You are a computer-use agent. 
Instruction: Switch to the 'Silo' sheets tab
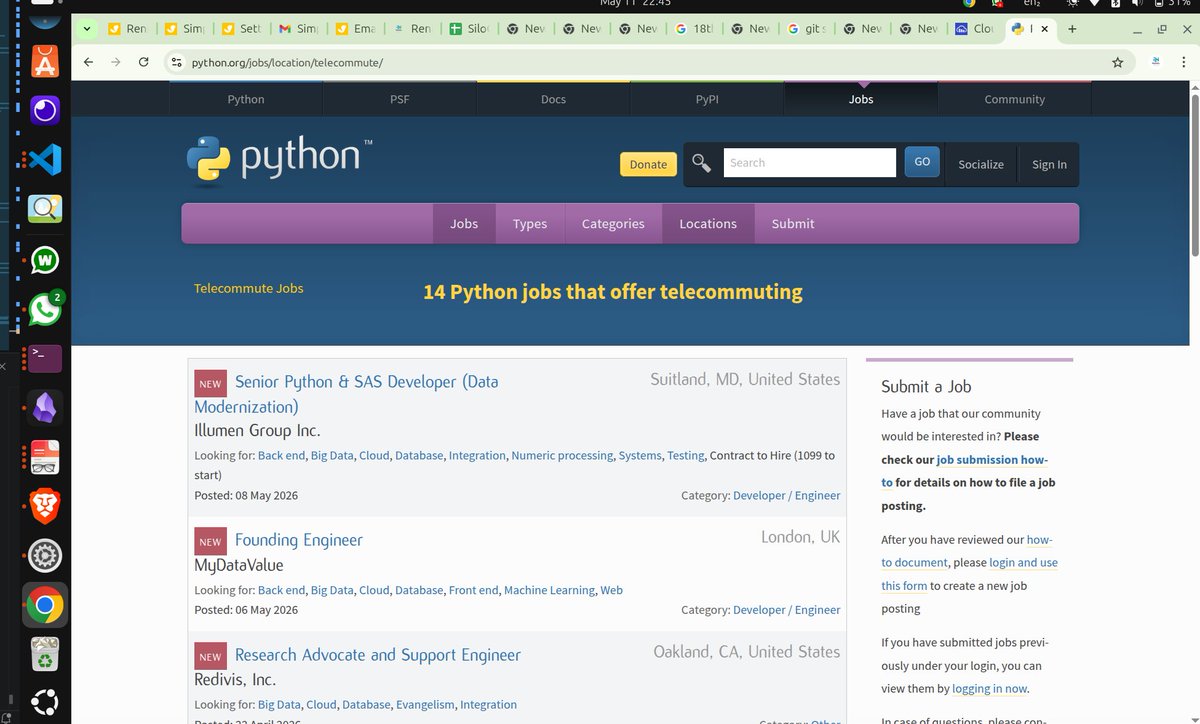pos(468,29)
